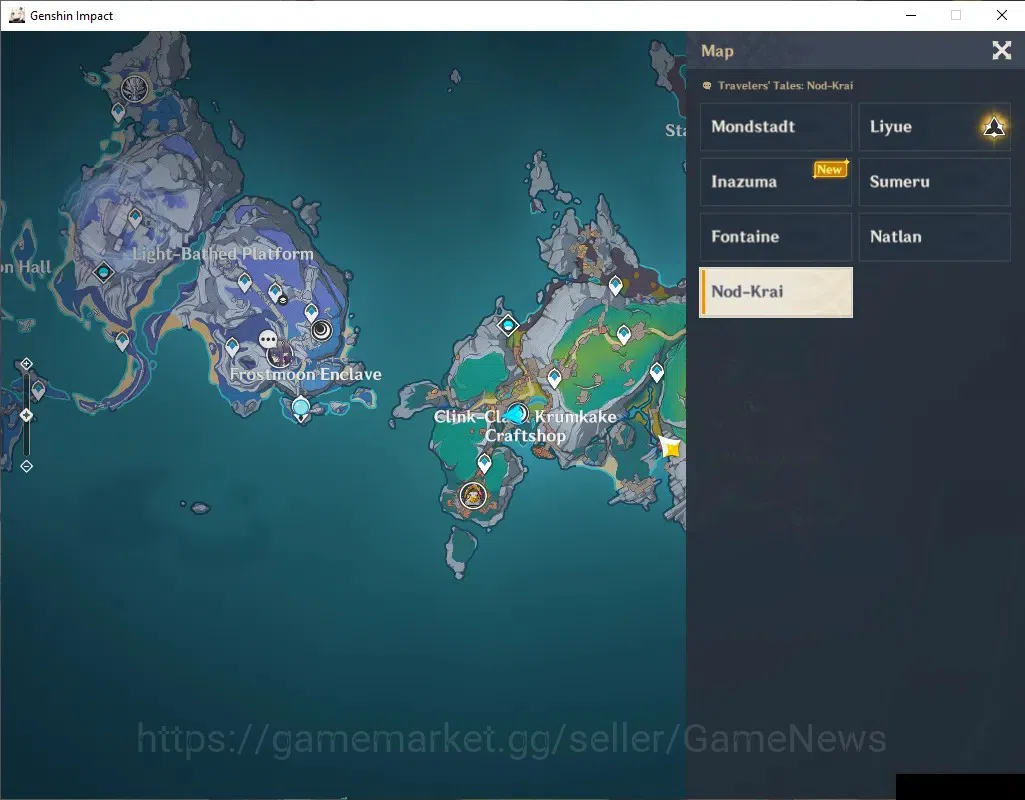Click the waypoint left of the speech bubble
Image resolution: width=1025 pixels, height=800 pixels.
coord(232,346)
